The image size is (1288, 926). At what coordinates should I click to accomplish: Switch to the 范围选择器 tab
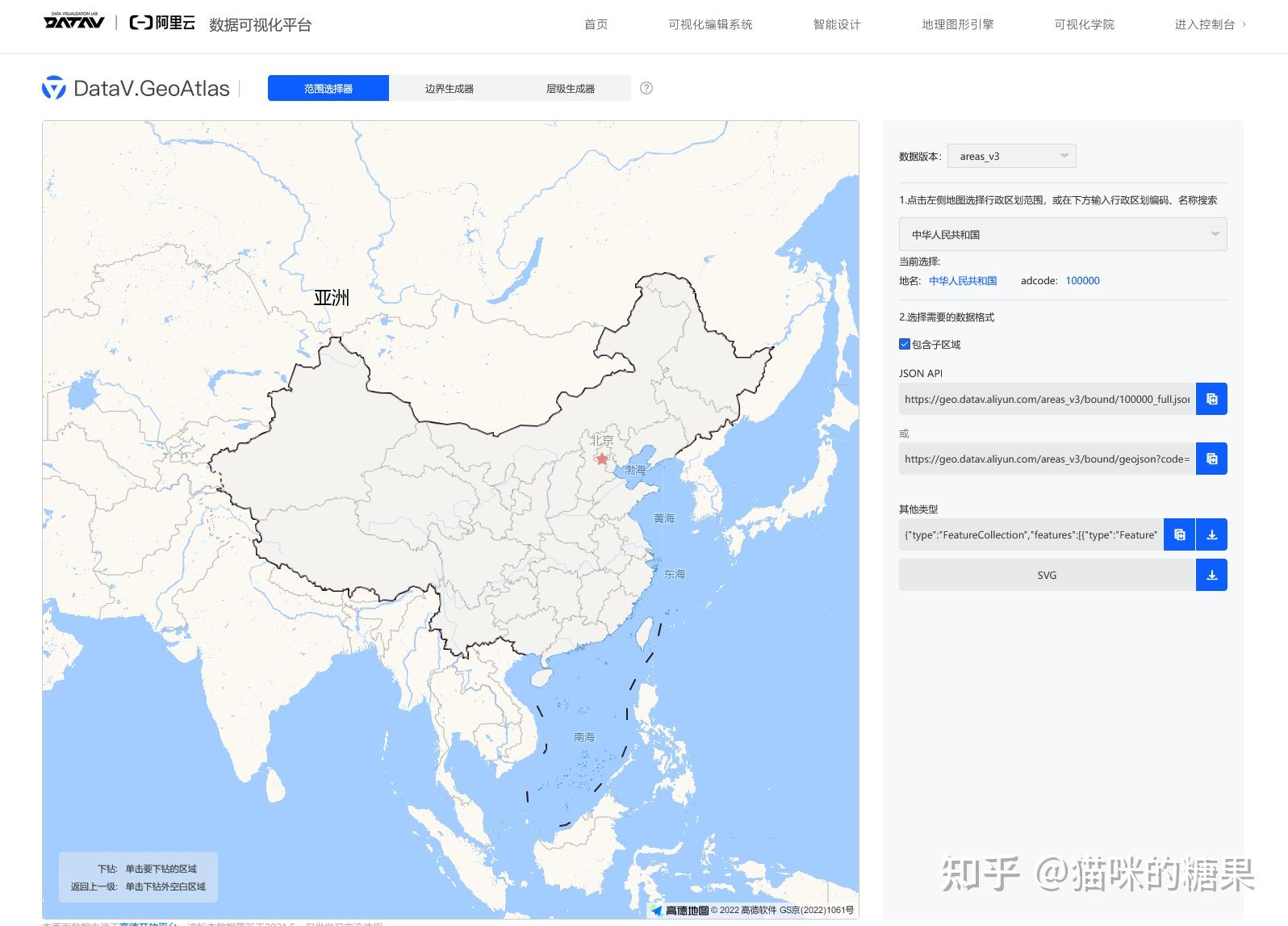(x=328, y=88)
